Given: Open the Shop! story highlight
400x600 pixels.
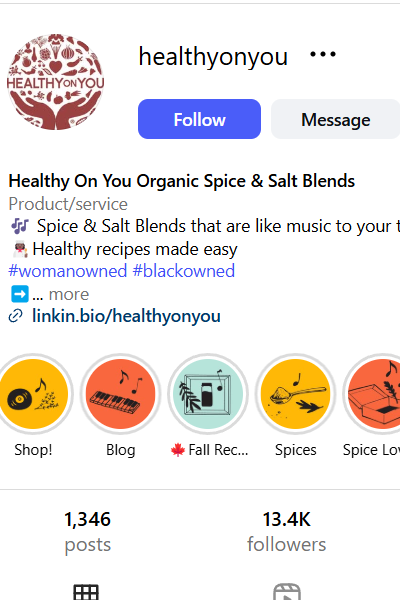Looking at the screenshot, I should (x=34, y=394).
